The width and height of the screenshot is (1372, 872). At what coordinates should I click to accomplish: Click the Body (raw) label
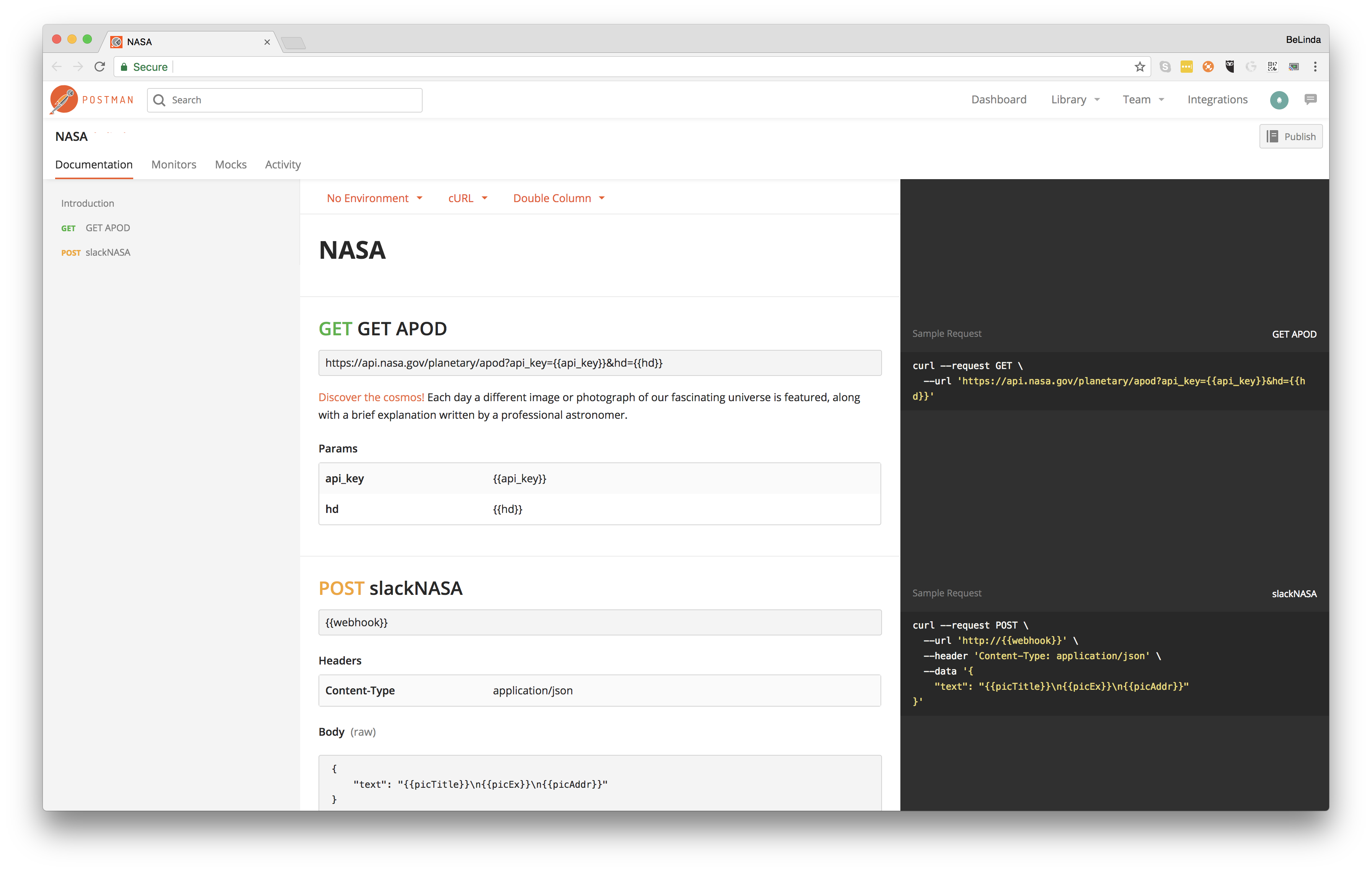[x=347, y=732]
